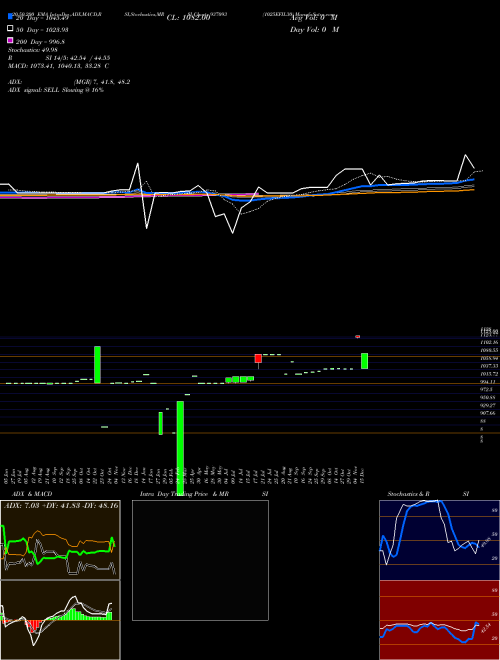Click the small red candle at chart top
Screen dimensions: 500x660
coord(358,336)
